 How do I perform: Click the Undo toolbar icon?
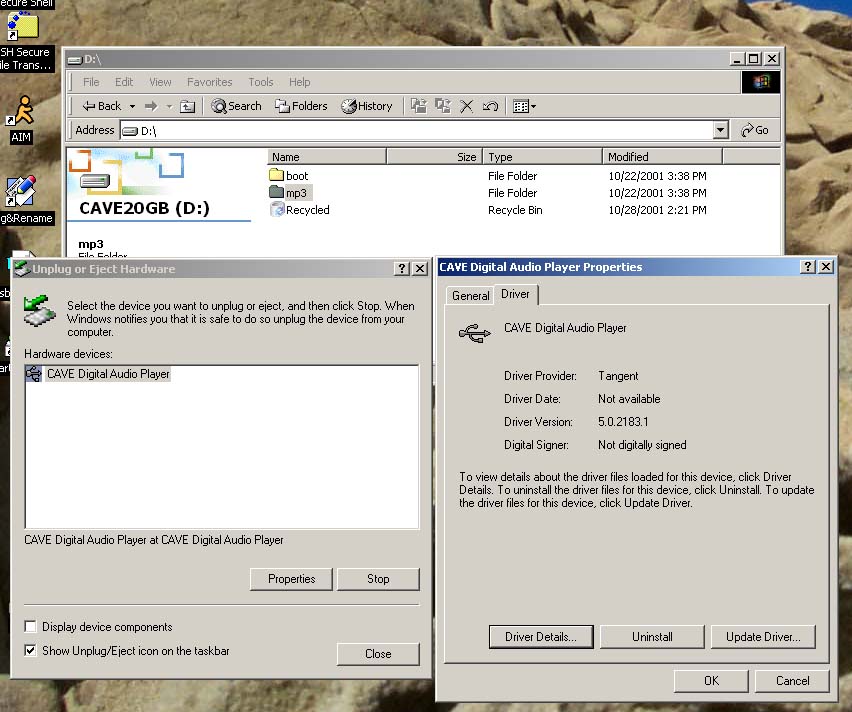coord(490,106)
